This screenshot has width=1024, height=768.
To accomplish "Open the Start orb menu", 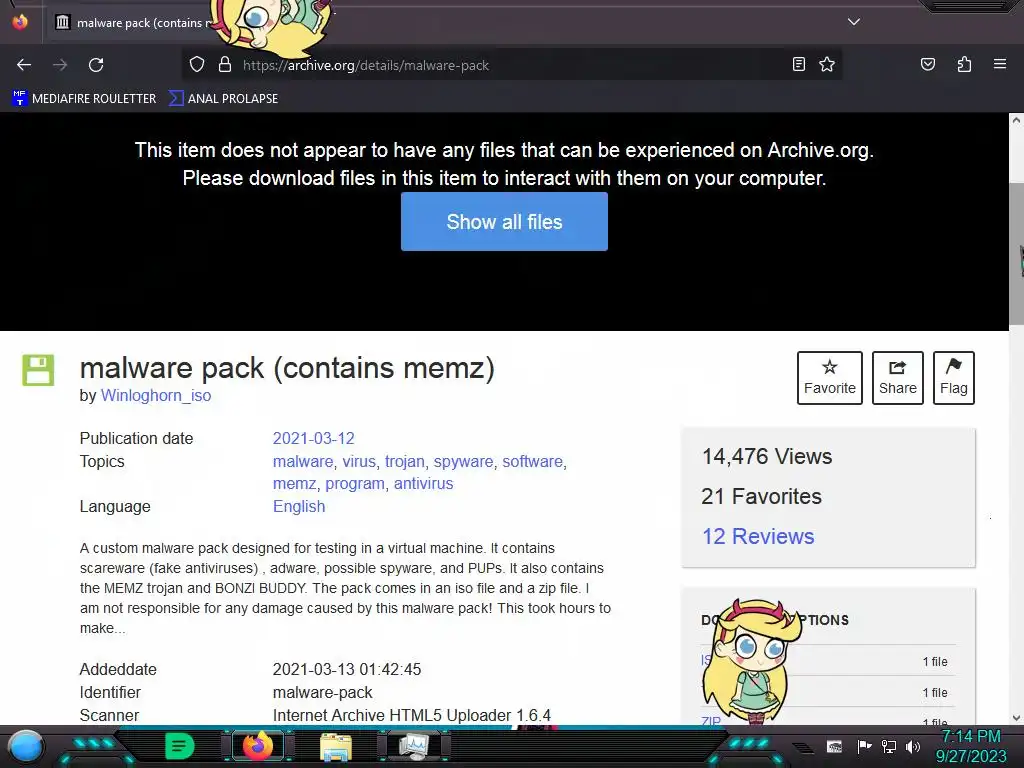I will 26,746.
